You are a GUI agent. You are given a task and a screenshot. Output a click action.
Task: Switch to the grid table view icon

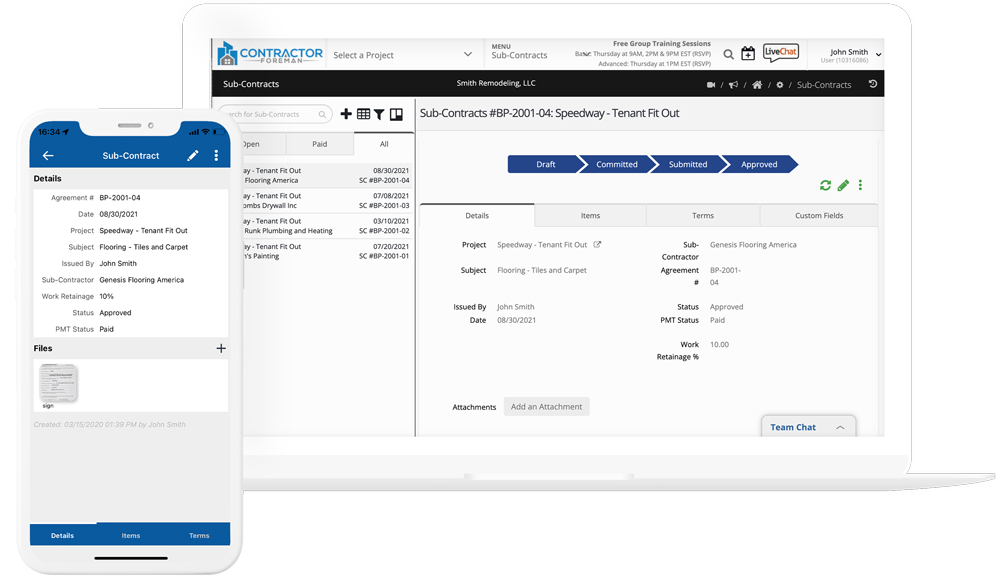363,115
